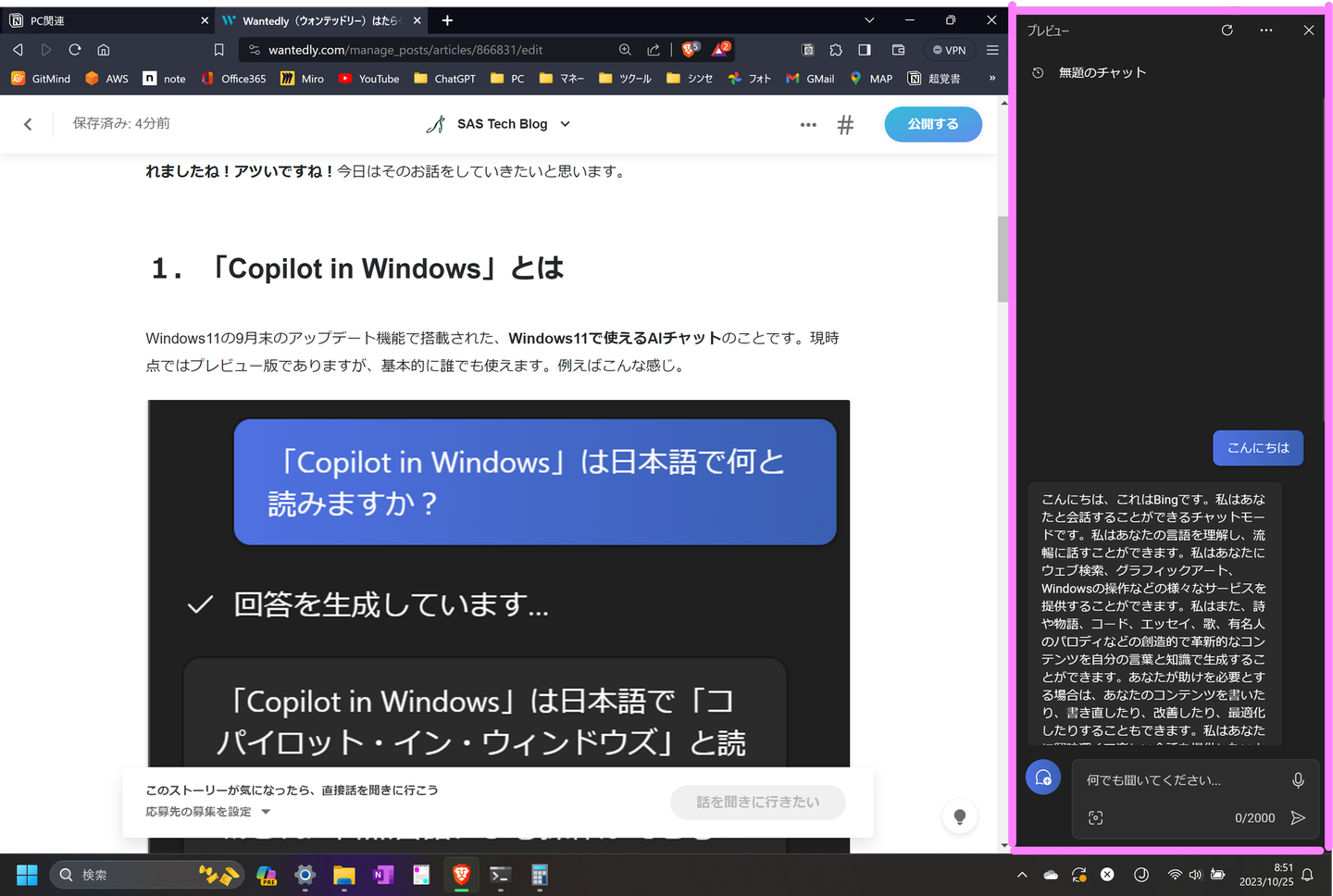Open the Brave main hamburger menu
The image size is (1333, 896).
[992, 50]
